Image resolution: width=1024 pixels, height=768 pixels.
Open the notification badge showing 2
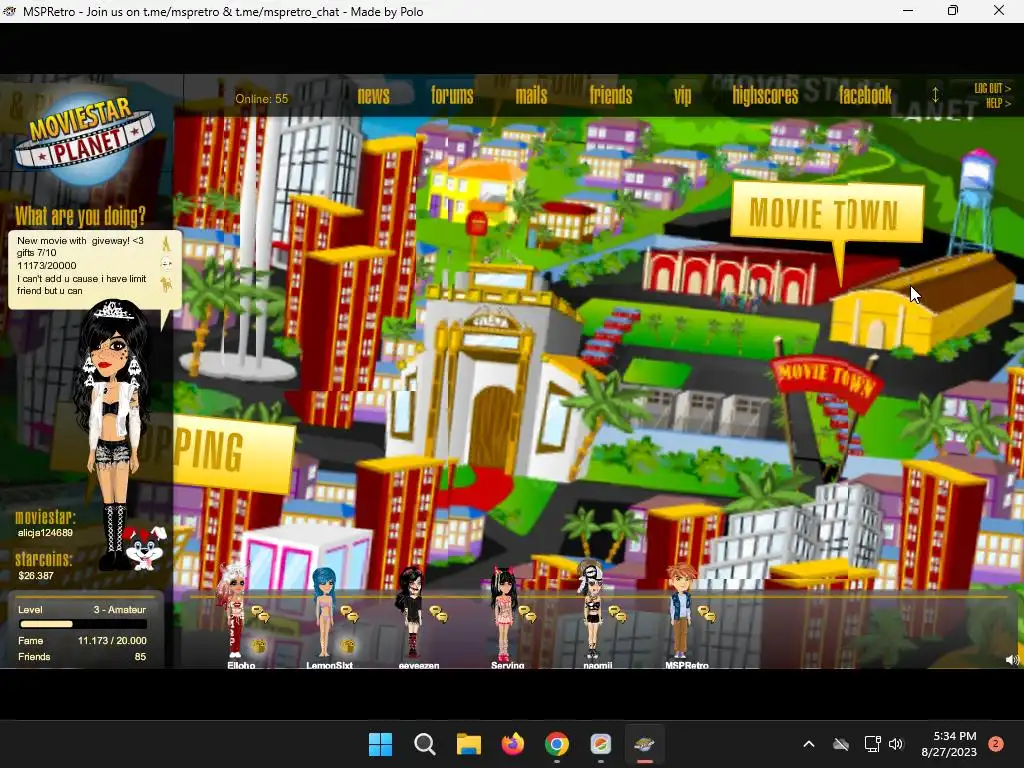point(996,743)
